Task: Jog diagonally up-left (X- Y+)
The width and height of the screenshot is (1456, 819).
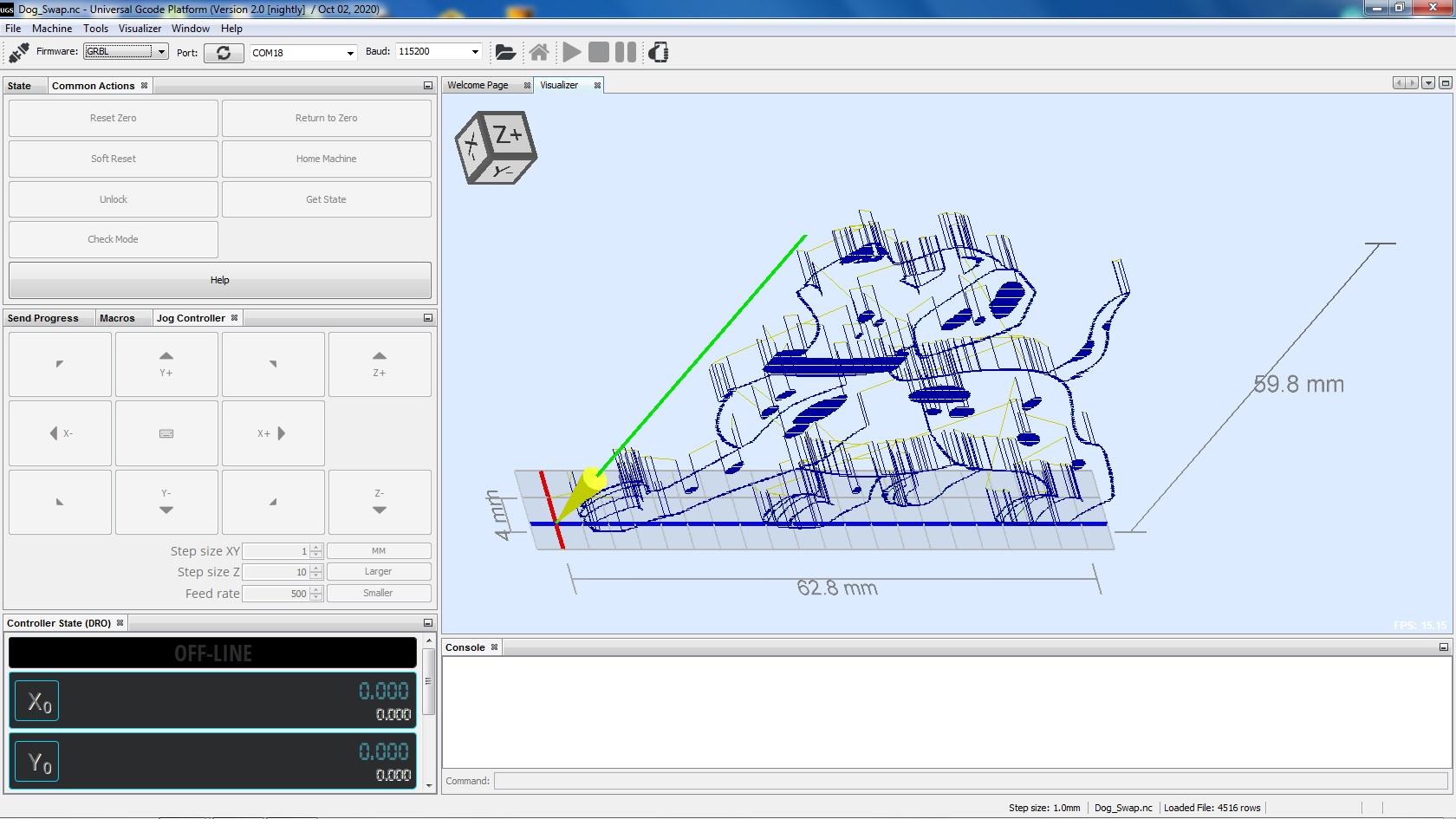Action: point(60,364)
